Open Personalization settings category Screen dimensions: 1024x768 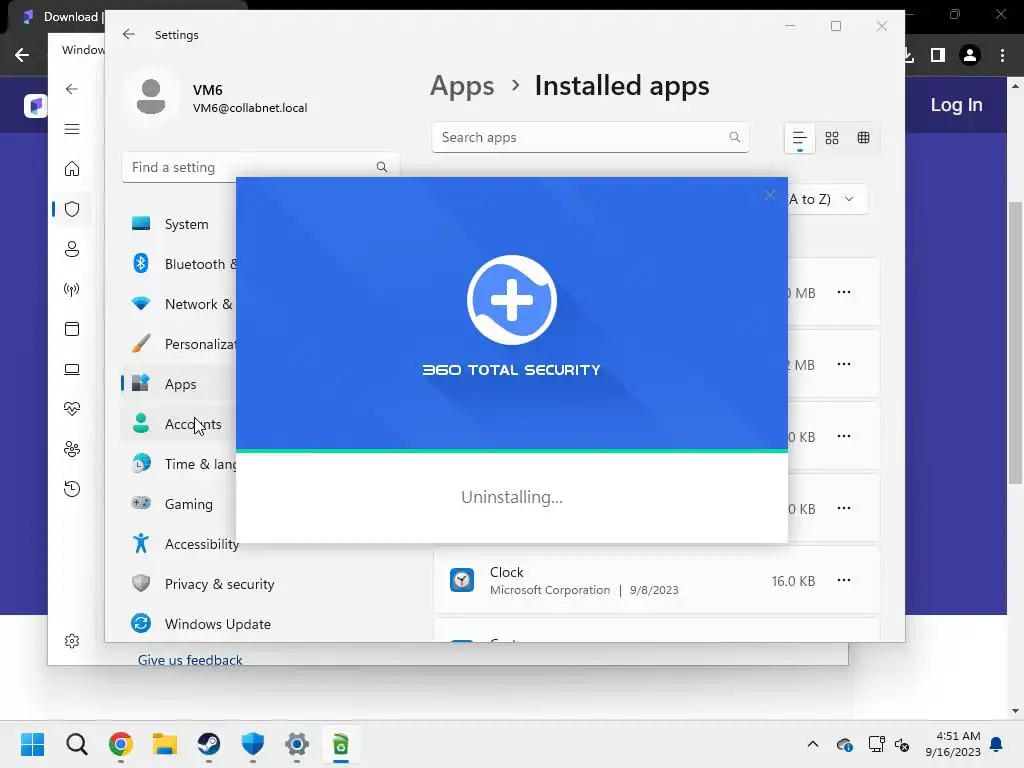(x=178, y=344)
